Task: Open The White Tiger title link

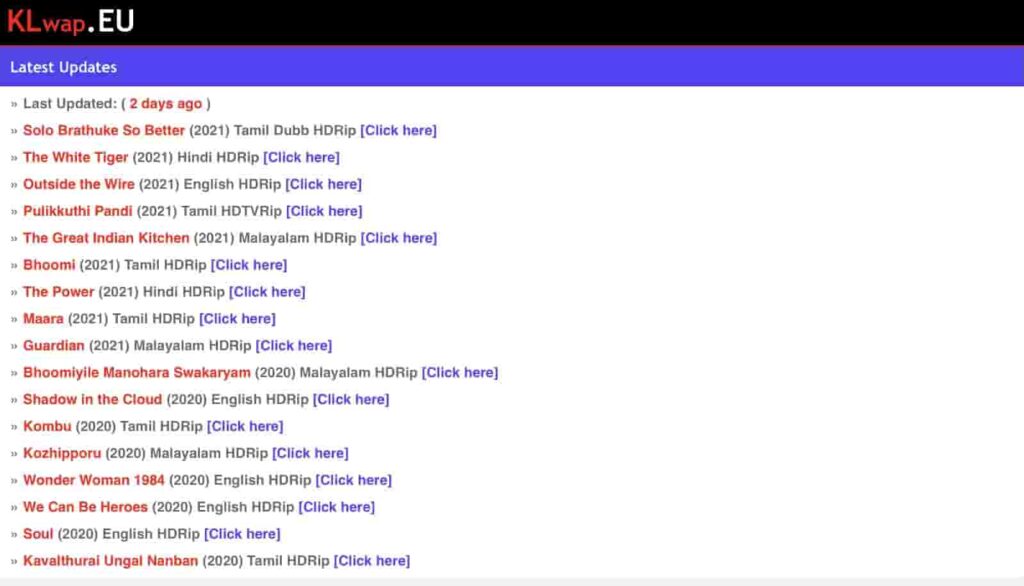Action: (x=76, y=157)
